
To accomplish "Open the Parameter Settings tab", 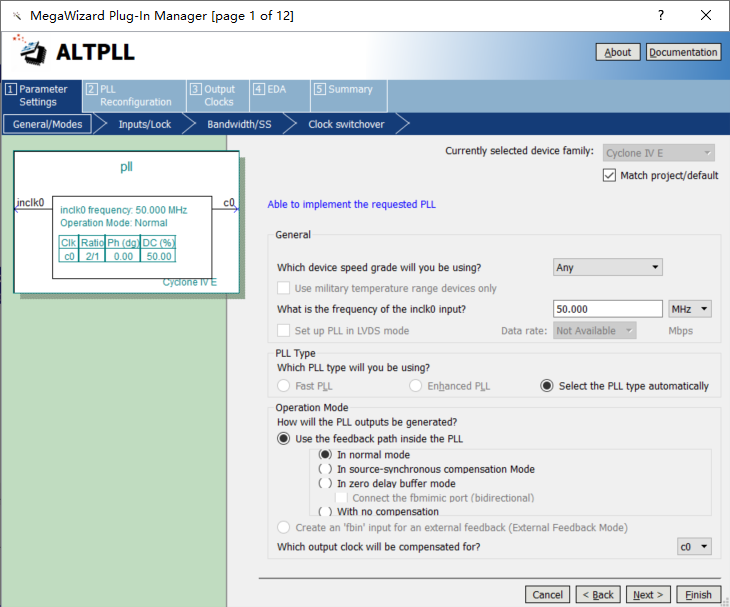I will coord(42,95).
